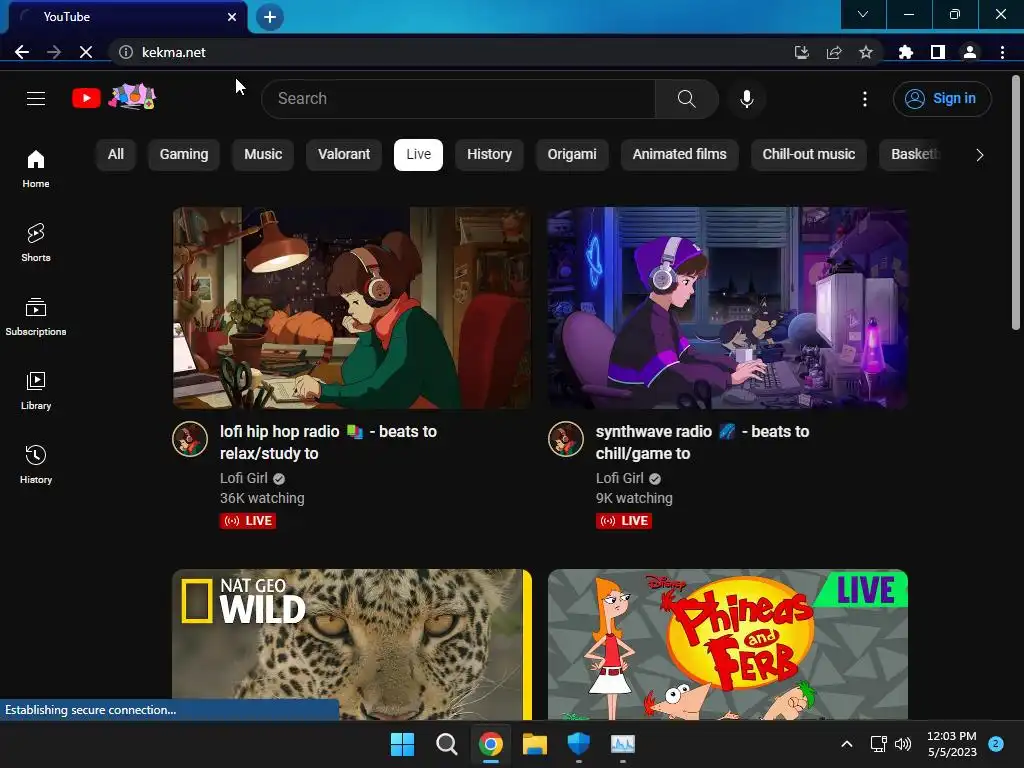The width and height of the screenshot is (1024, 768).
Task: Click "9K watching" text
Action: pos(634,498)
